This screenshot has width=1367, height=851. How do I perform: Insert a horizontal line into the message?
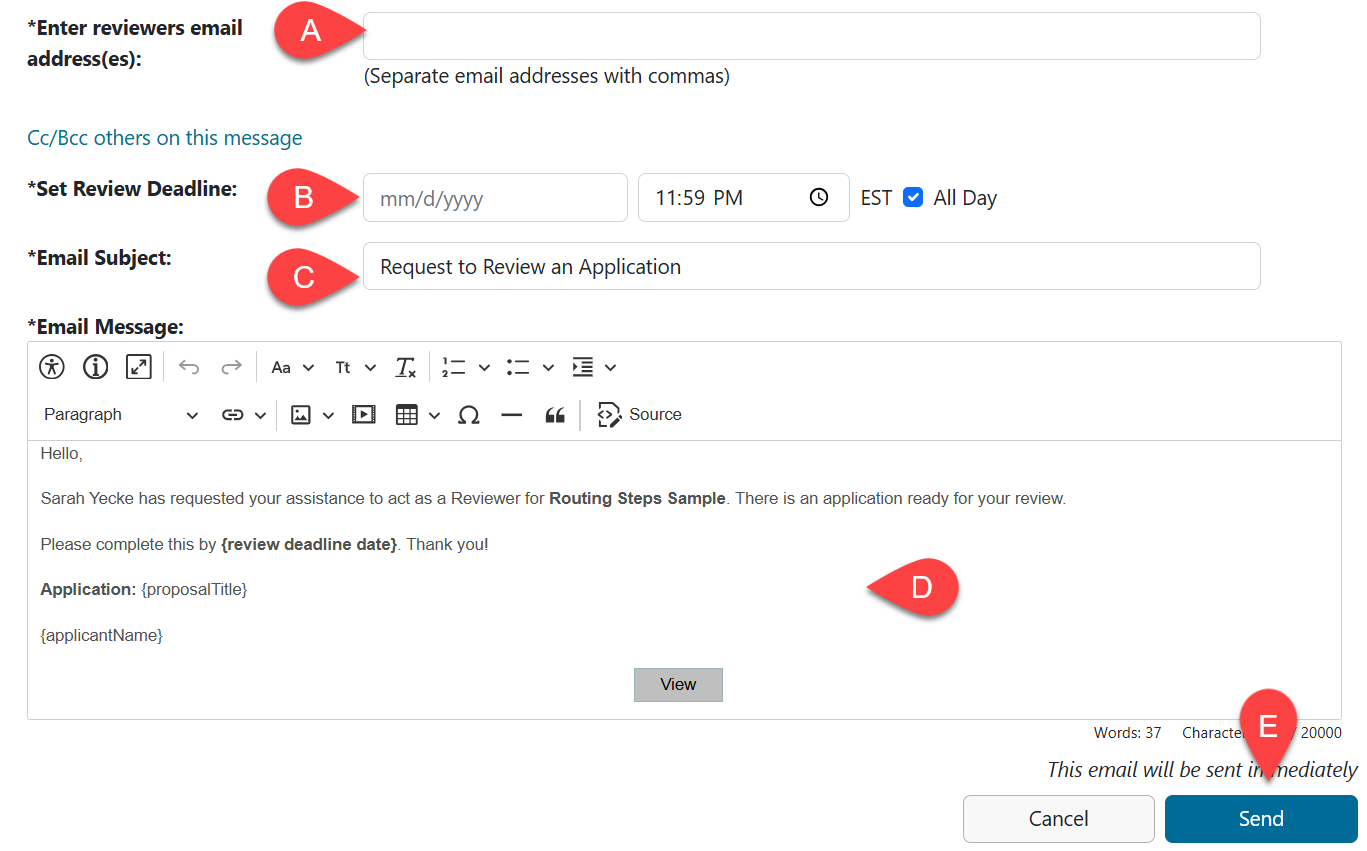pos(511,414)
